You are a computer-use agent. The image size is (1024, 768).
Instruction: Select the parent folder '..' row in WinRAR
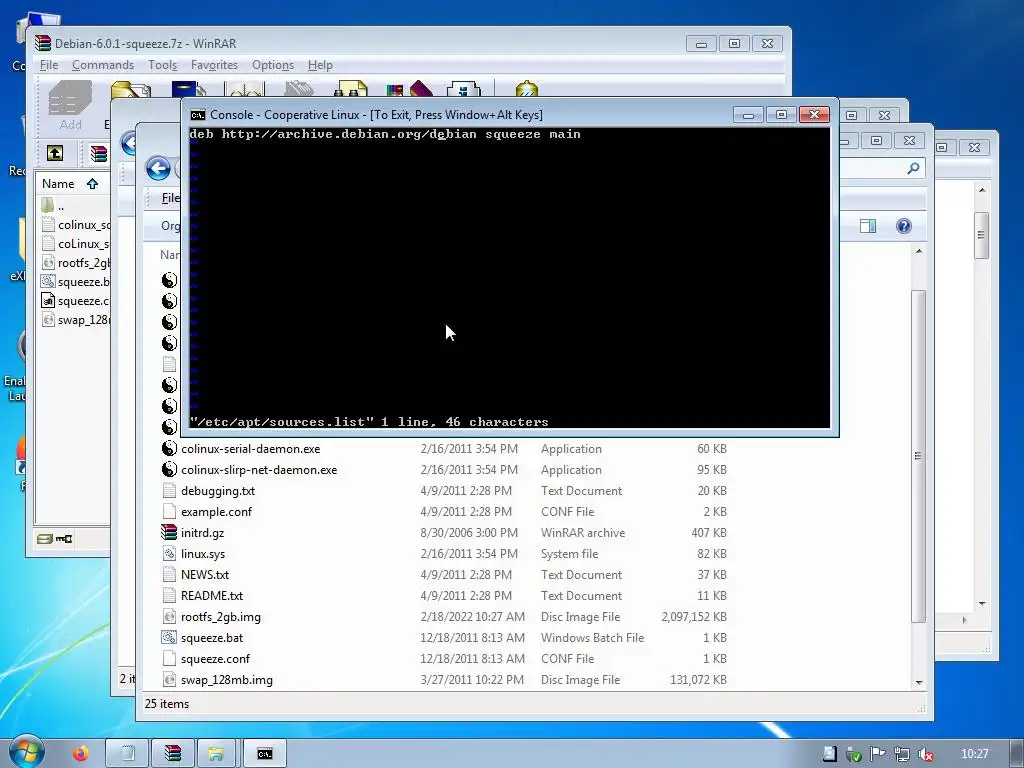pyautogui.click(x=73, y=206)
